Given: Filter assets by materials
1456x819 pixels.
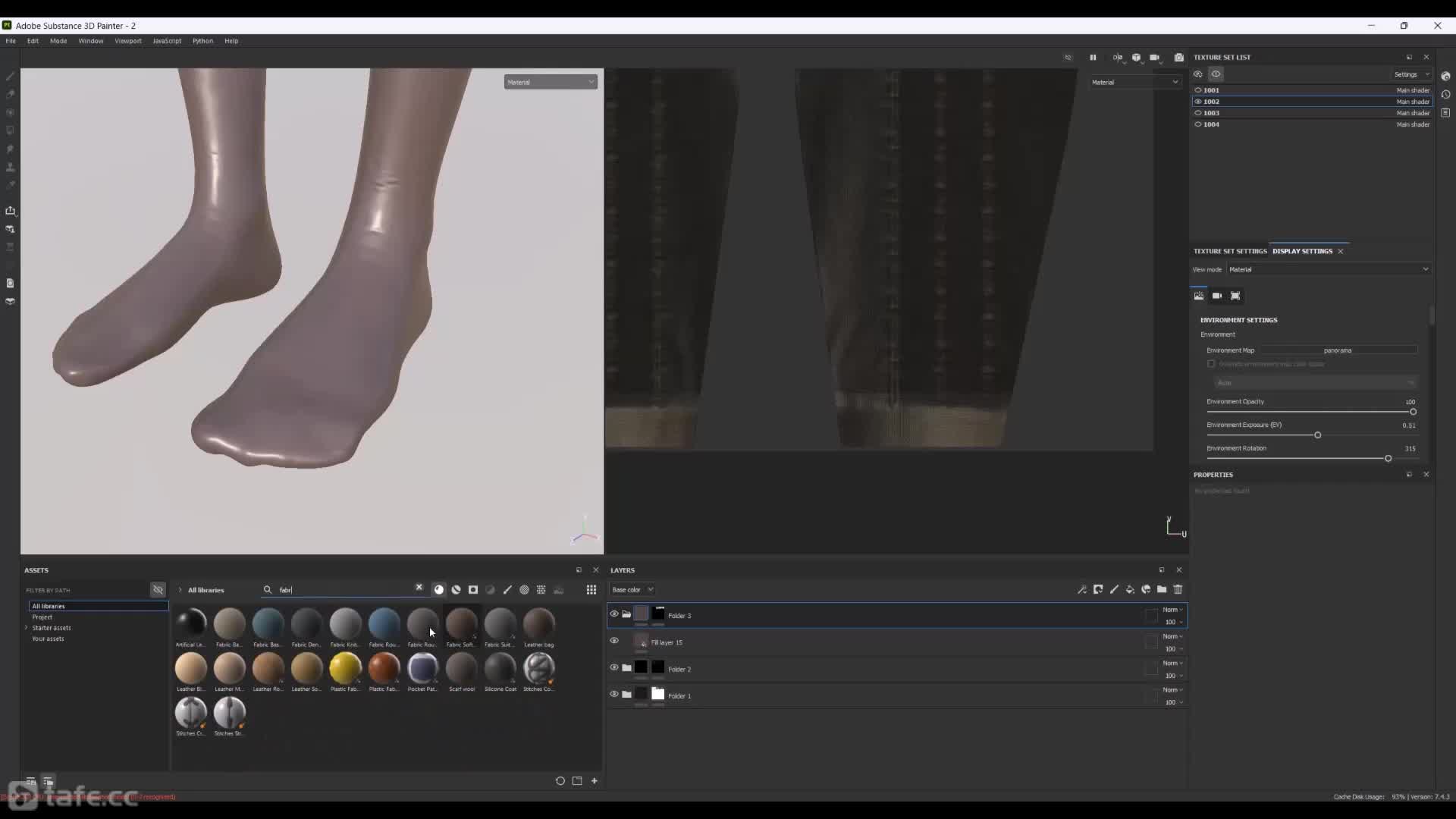Looking at the screenshot, I should coord(439,589).
